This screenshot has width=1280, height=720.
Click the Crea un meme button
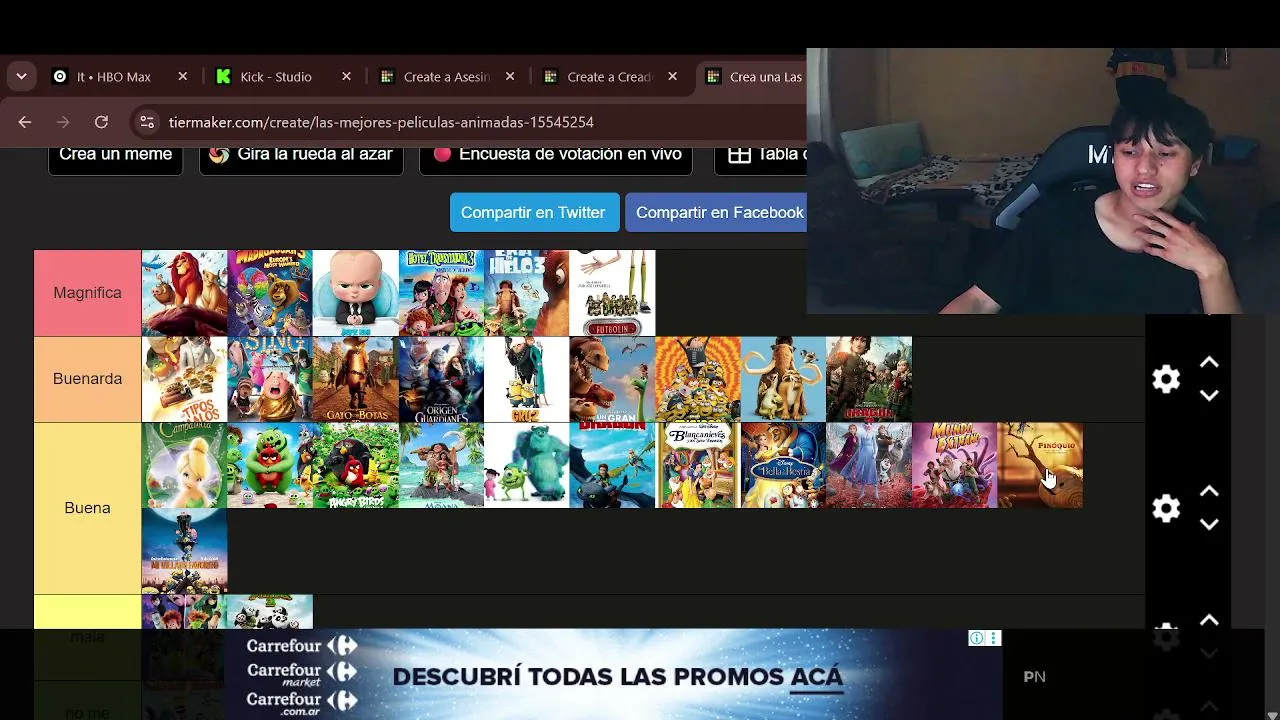pyautogui.click(x=116, y=156)
